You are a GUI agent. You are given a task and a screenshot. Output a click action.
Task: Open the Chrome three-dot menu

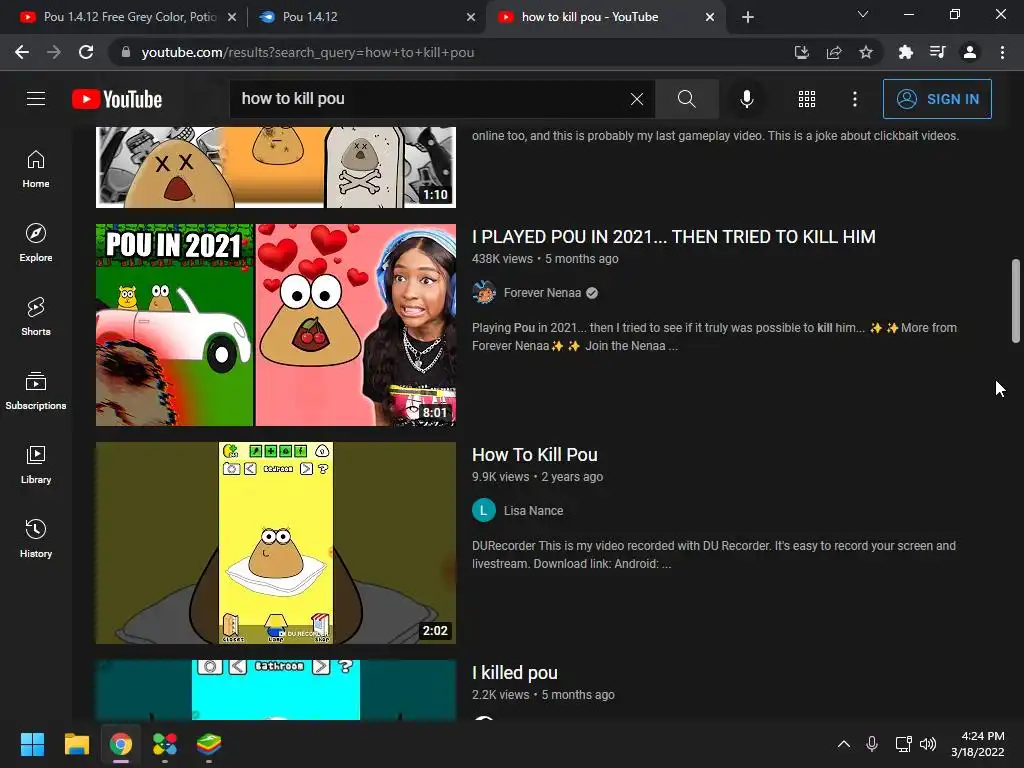[x=1002, y=52]
